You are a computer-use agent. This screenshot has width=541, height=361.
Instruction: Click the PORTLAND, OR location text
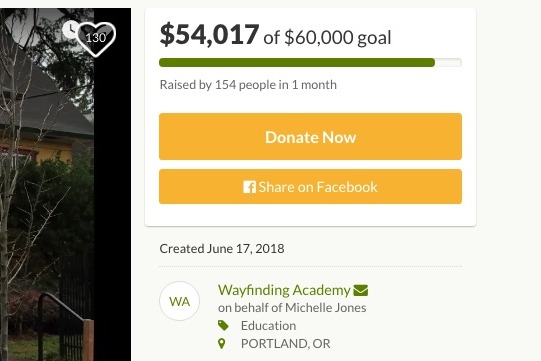[285, 343]
